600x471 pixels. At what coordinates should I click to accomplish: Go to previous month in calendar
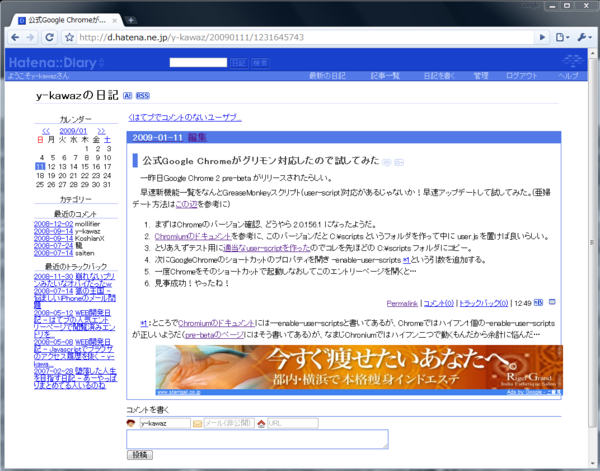46,131
